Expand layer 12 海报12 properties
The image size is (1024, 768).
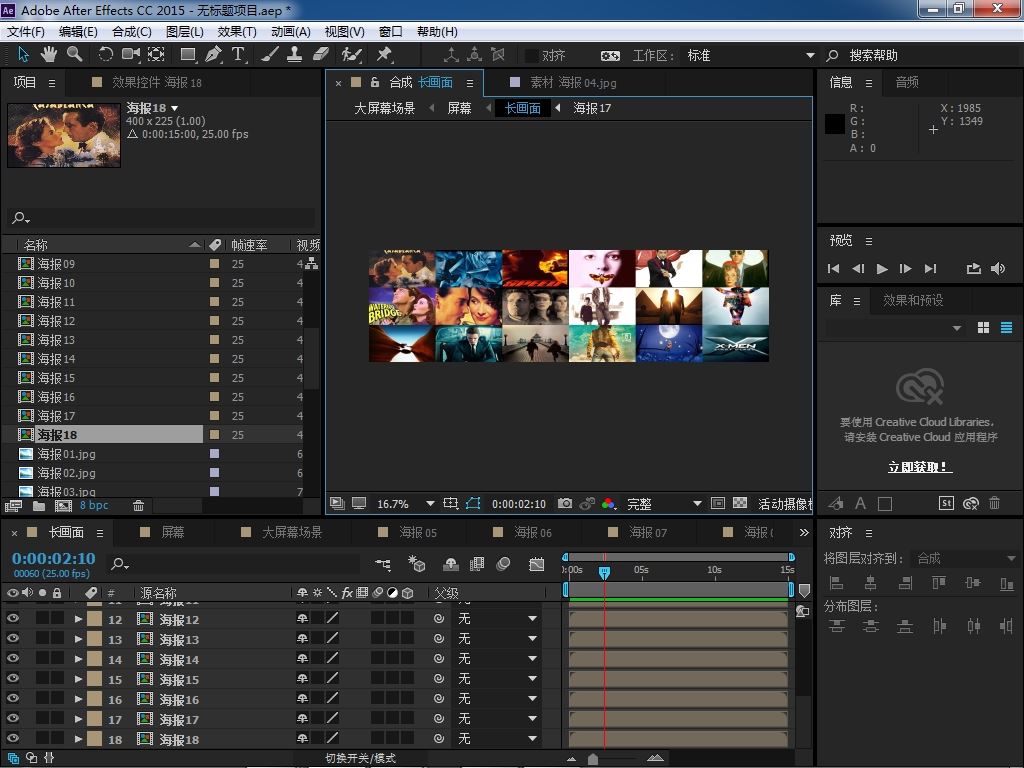pos(78,618)
